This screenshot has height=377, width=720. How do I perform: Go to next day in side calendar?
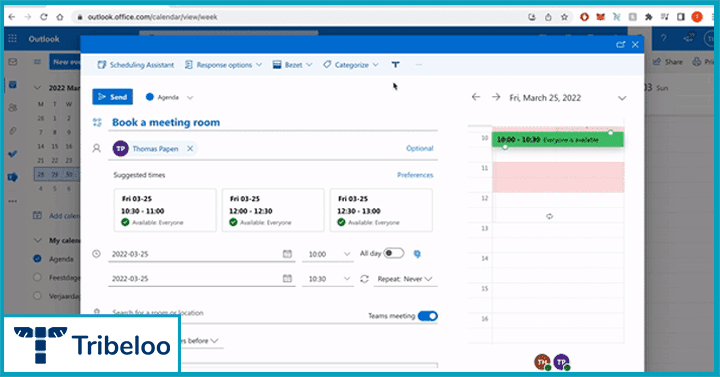496,97
